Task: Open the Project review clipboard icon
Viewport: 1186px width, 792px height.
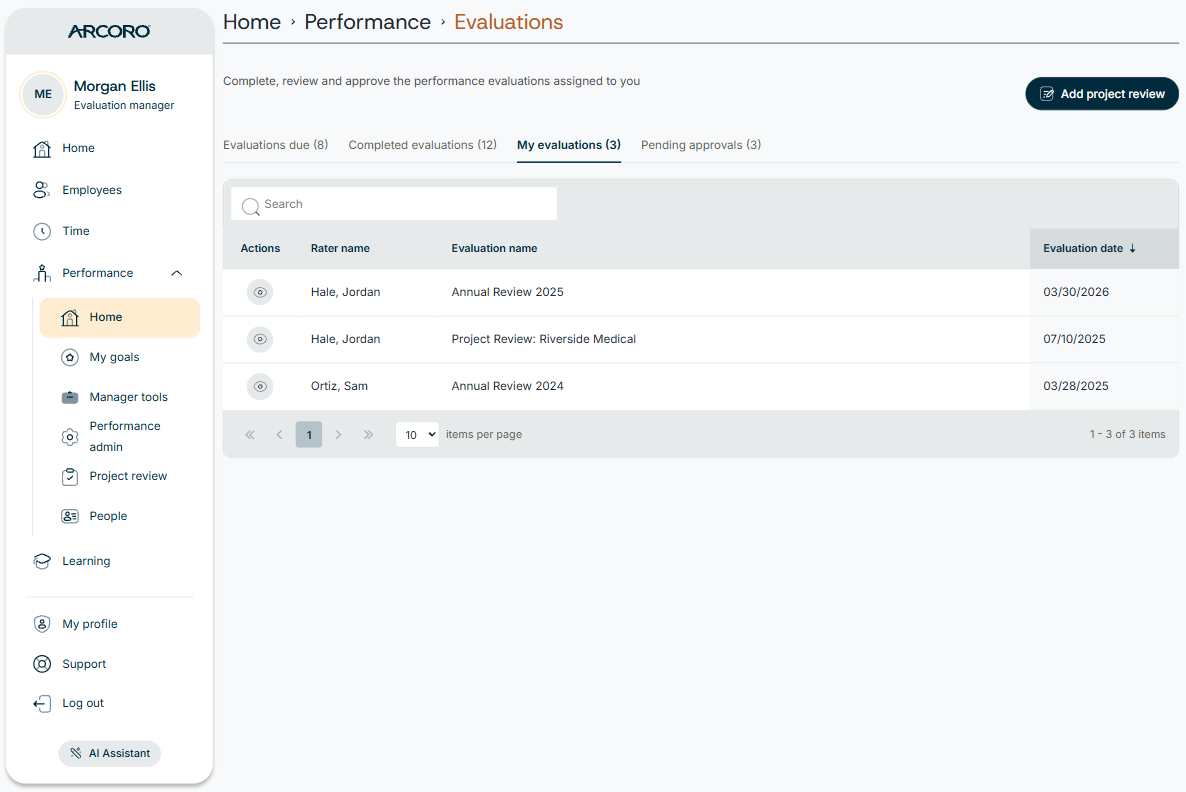Action: [x=70, y=477]
